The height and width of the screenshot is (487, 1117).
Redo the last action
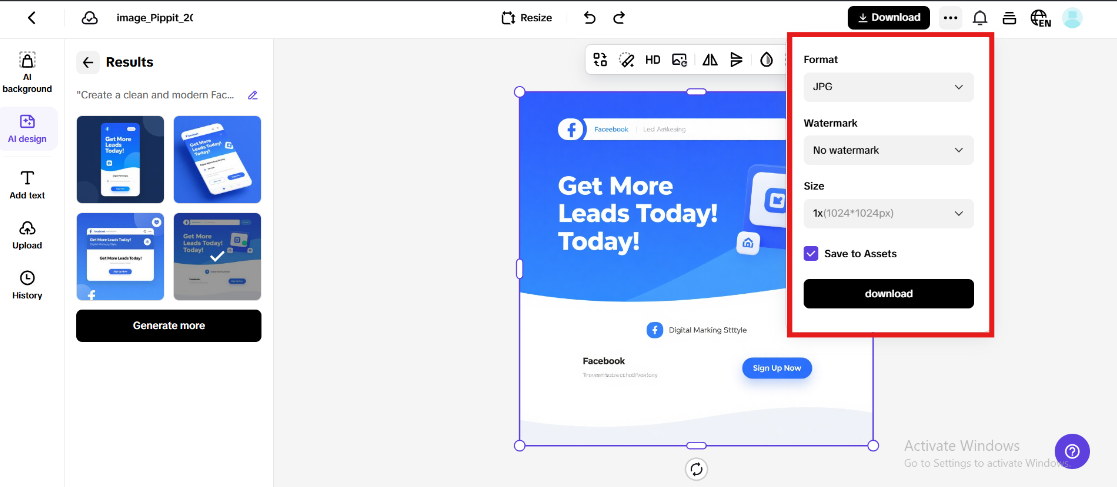619,18
